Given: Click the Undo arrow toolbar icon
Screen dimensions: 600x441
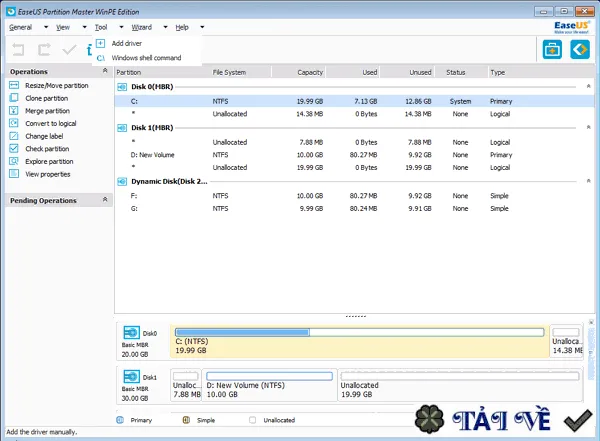Looking at the screenshot, I should [18, 50].
